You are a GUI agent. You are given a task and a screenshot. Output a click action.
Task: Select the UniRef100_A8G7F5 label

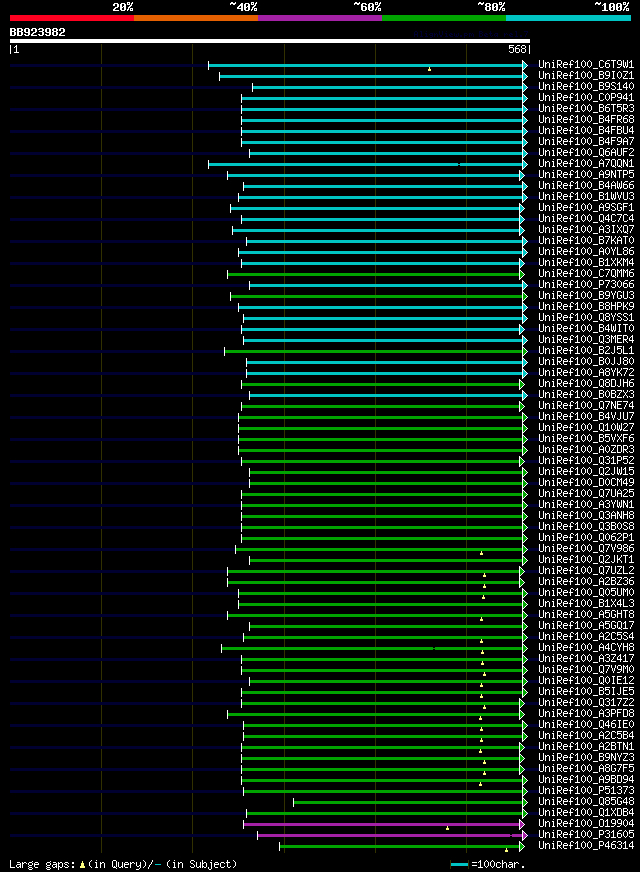pyautogui.click(x=586, y=769)
